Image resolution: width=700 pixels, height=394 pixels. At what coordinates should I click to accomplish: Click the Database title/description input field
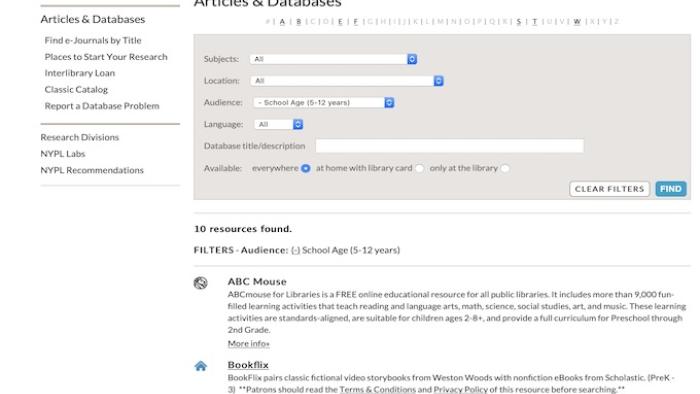pyautogui.click(x=450, y=146)
